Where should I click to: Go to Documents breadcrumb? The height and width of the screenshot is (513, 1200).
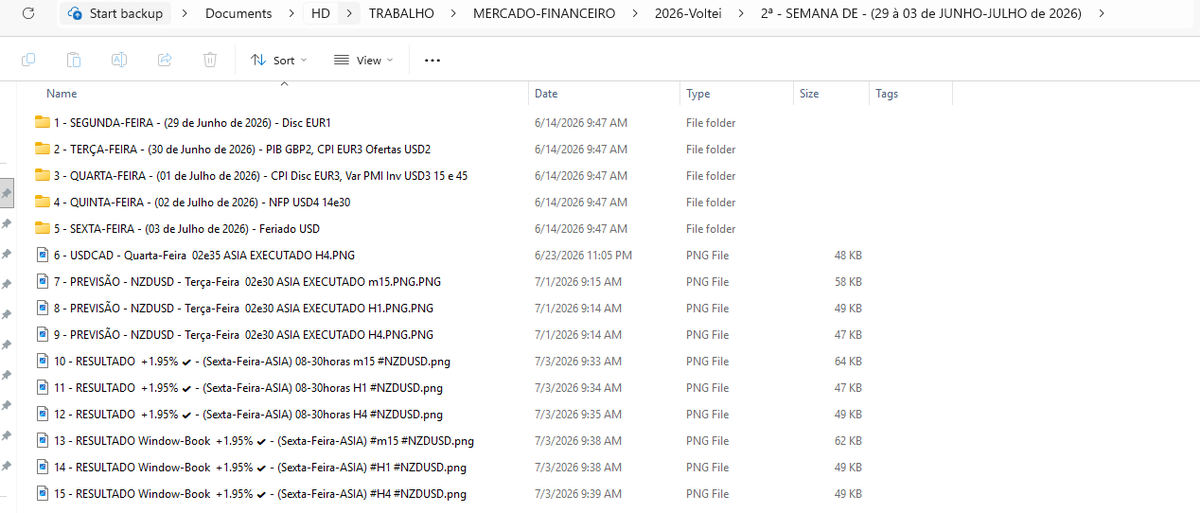click(238, 14)
